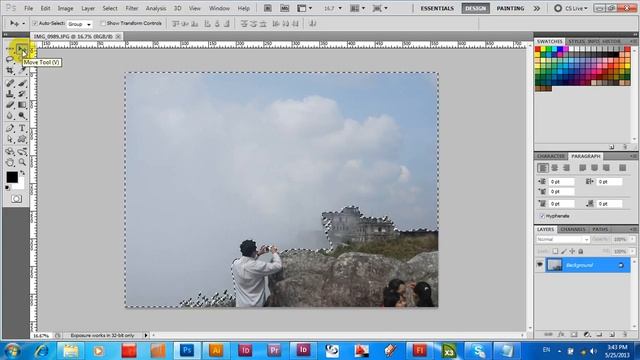640x360 pixels.
Task: Click the foreground color black swatch
Action: click(x=12, y=177)
